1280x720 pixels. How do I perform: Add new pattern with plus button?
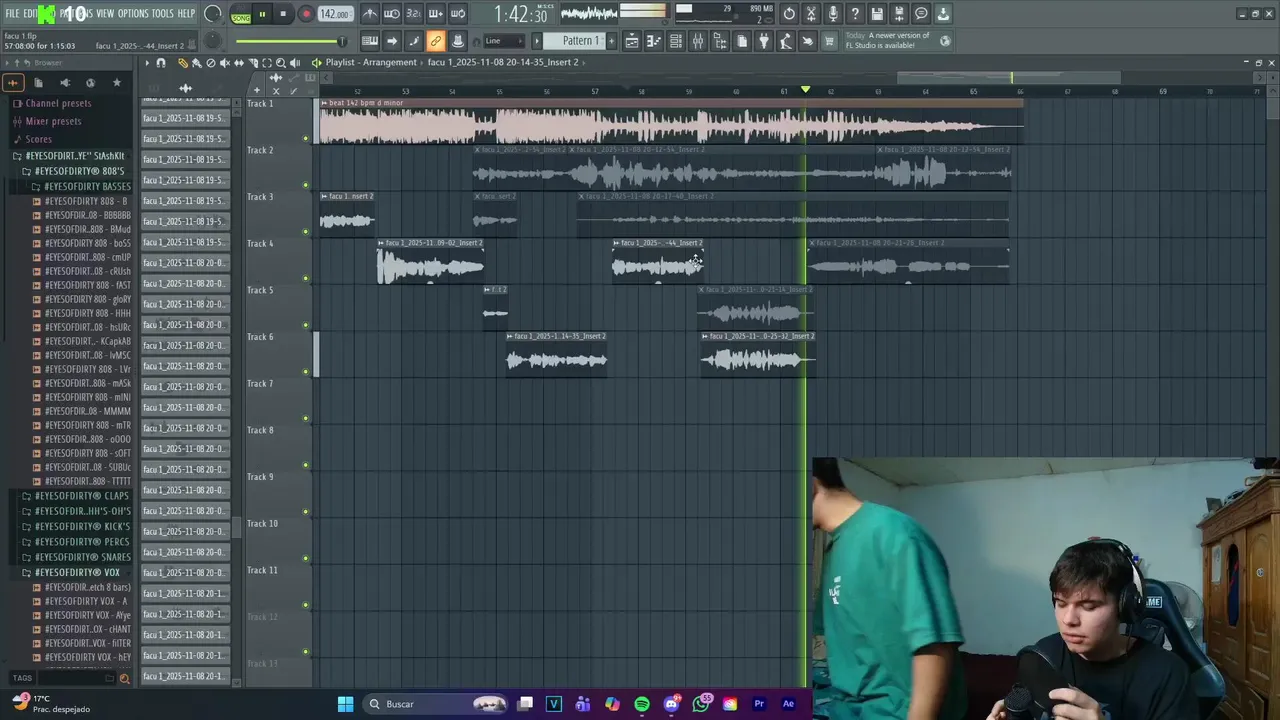[x=612, y=41]
